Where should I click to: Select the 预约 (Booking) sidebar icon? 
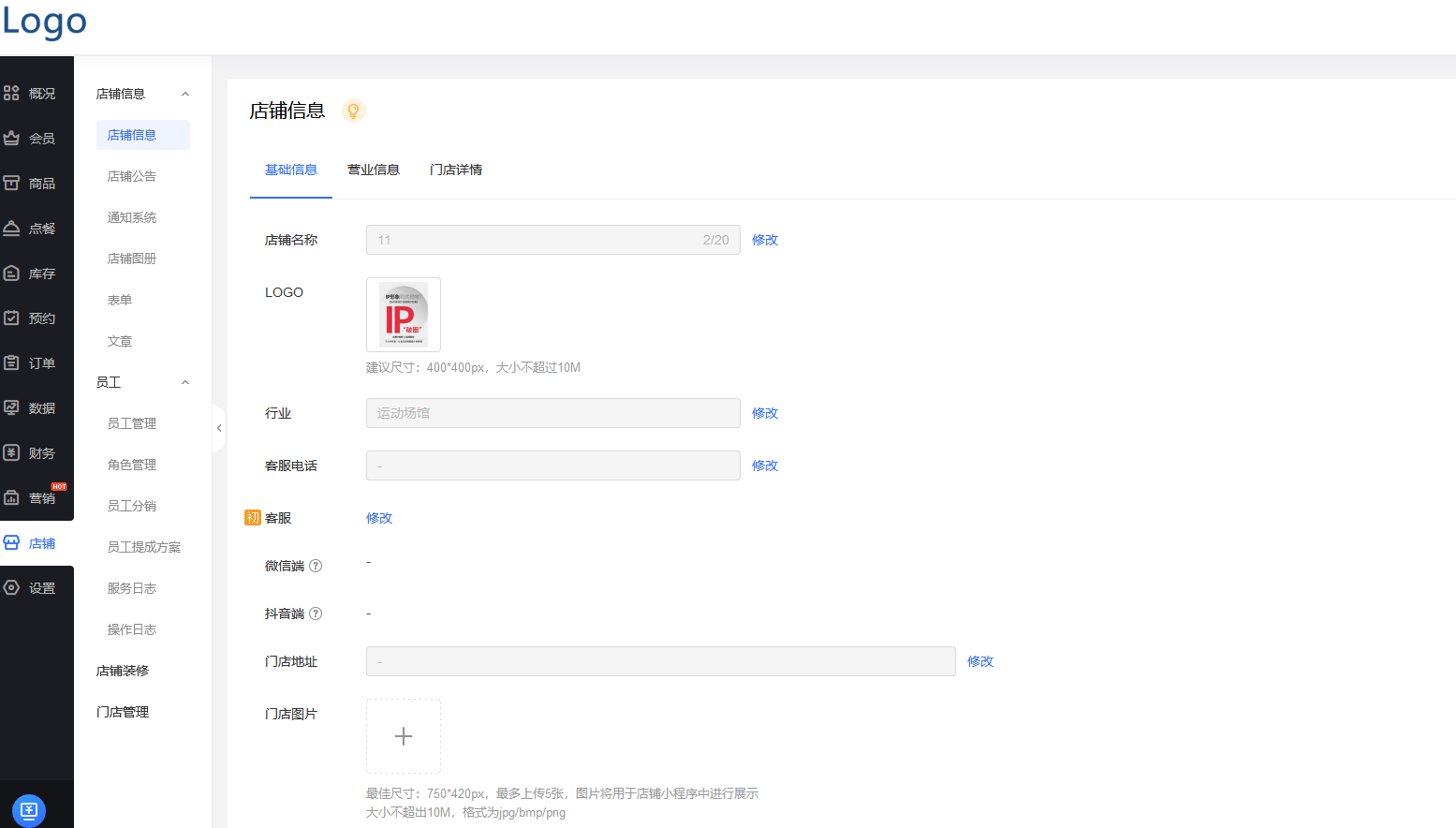[x=37, y=318]
